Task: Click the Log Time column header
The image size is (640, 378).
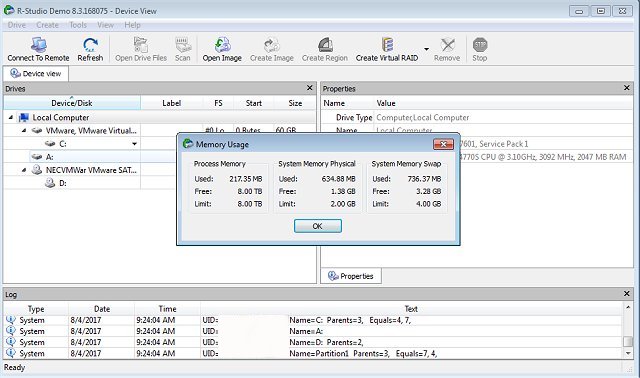Action: 167,309
